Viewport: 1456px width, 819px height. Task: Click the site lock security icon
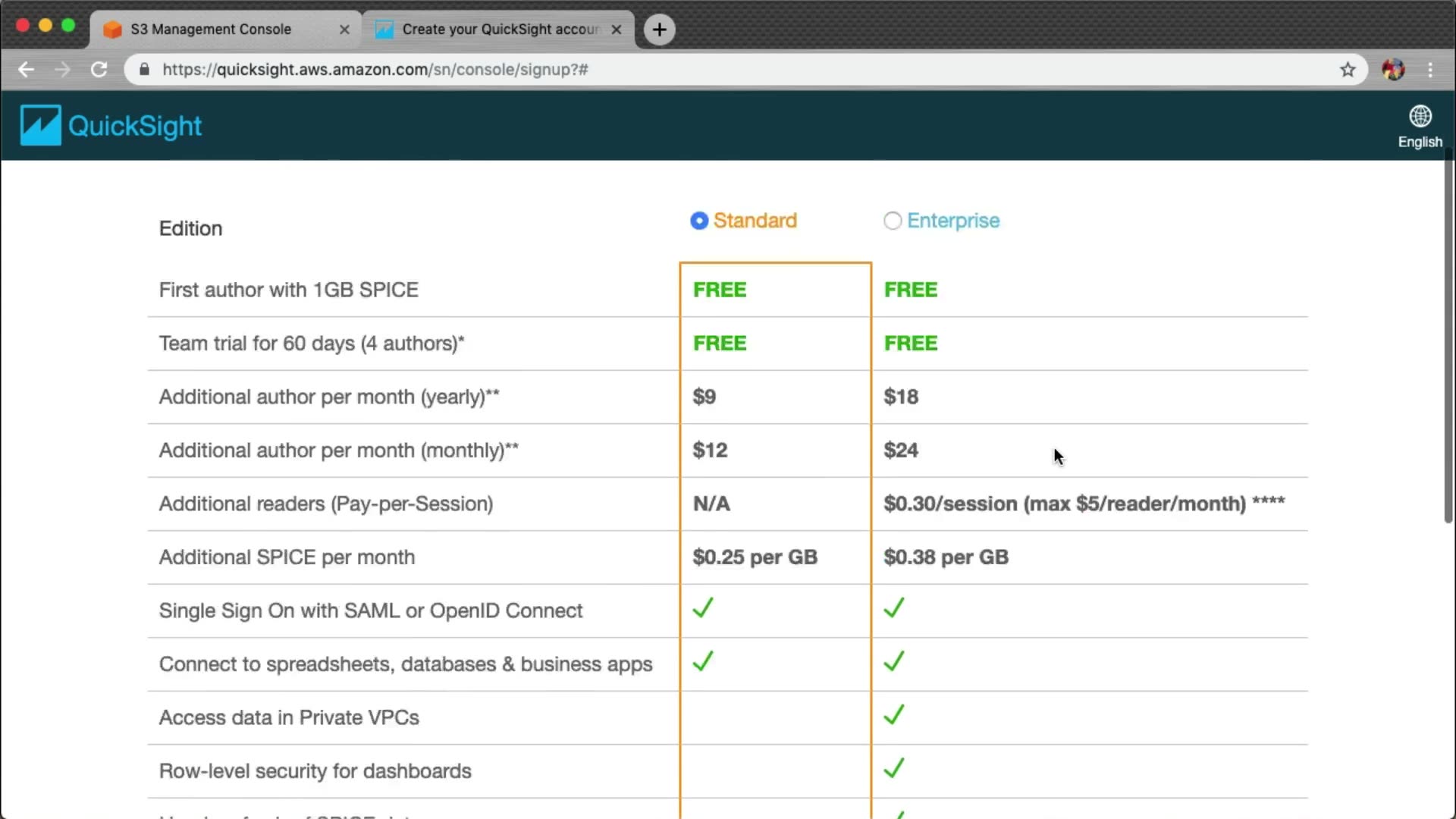point(145,70)
